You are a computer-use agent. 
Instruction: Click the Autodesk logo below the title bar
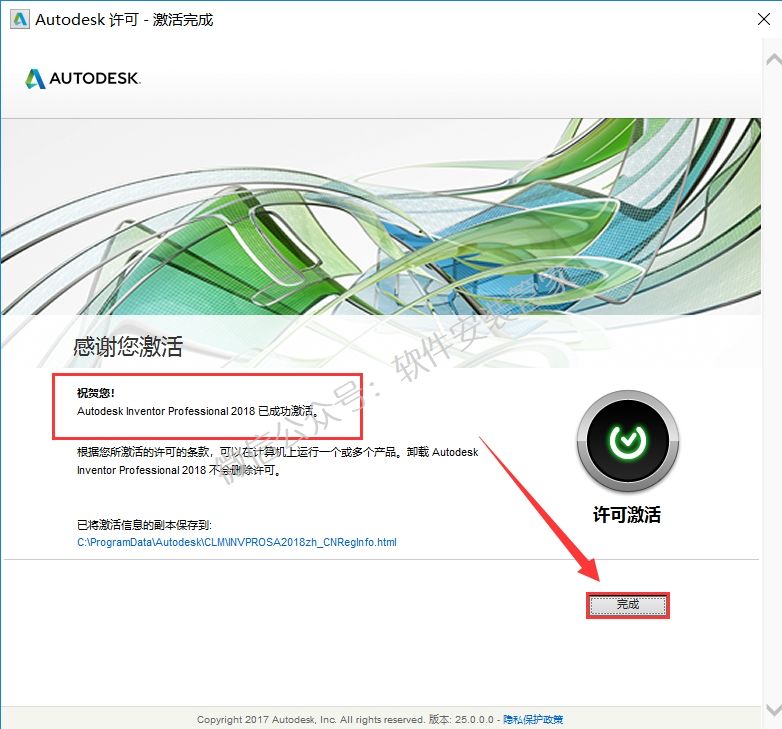pyautogui.click(x=36, y=78)
